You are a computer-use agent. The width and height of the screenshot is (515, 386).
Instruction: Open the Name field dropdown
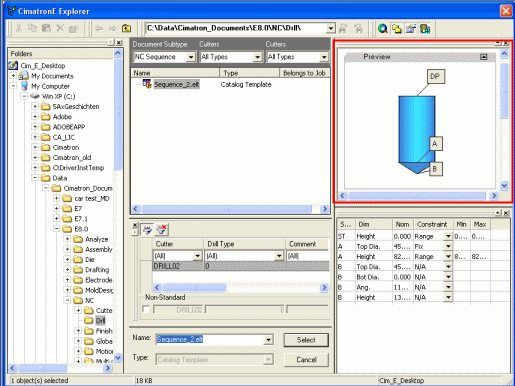(x=268, y=340)
